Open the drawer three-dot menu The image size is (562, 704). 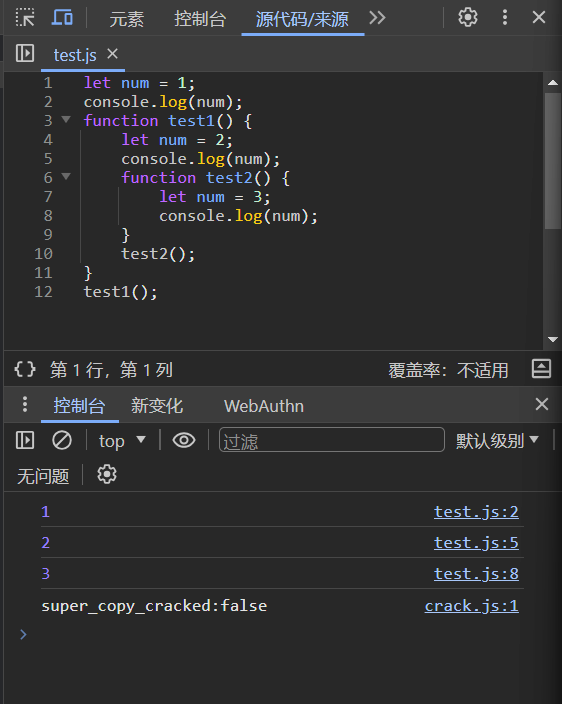pos(25,405)
